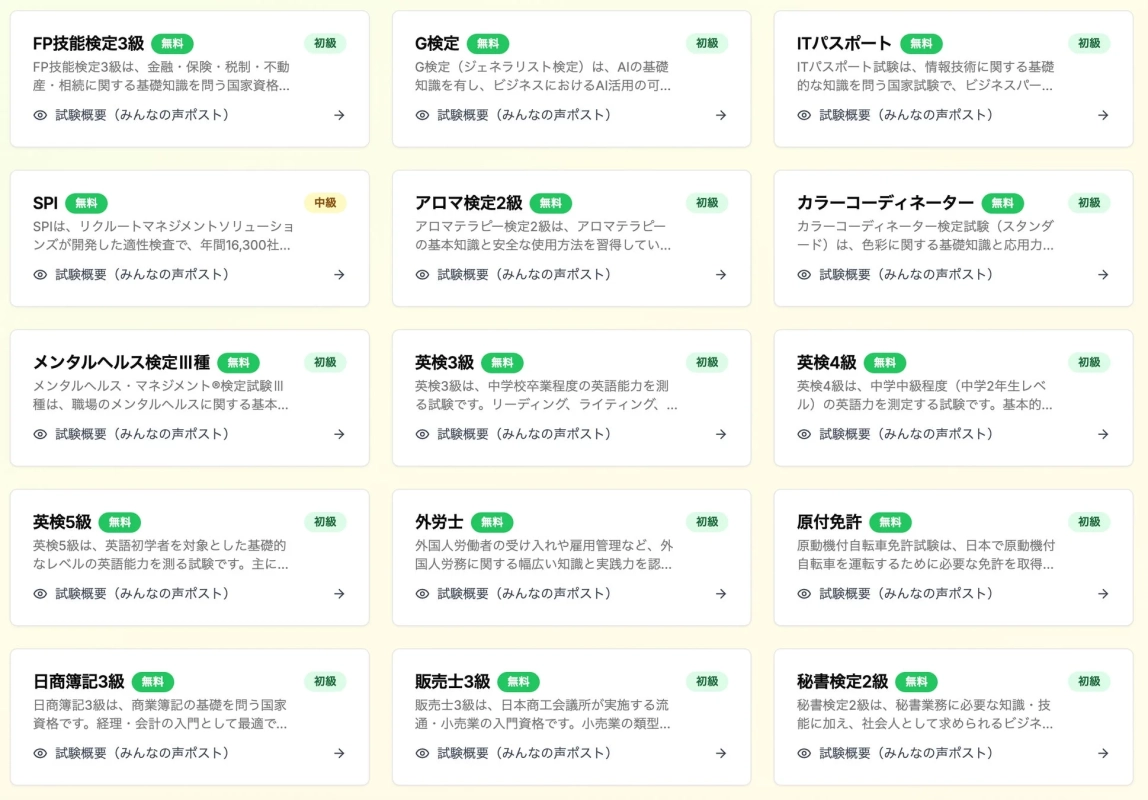The height and width of the screenshot is (800, 1148).
Task: Click the arrow on the カラーコーディネーター card
Action: [x=1103, y=275]
